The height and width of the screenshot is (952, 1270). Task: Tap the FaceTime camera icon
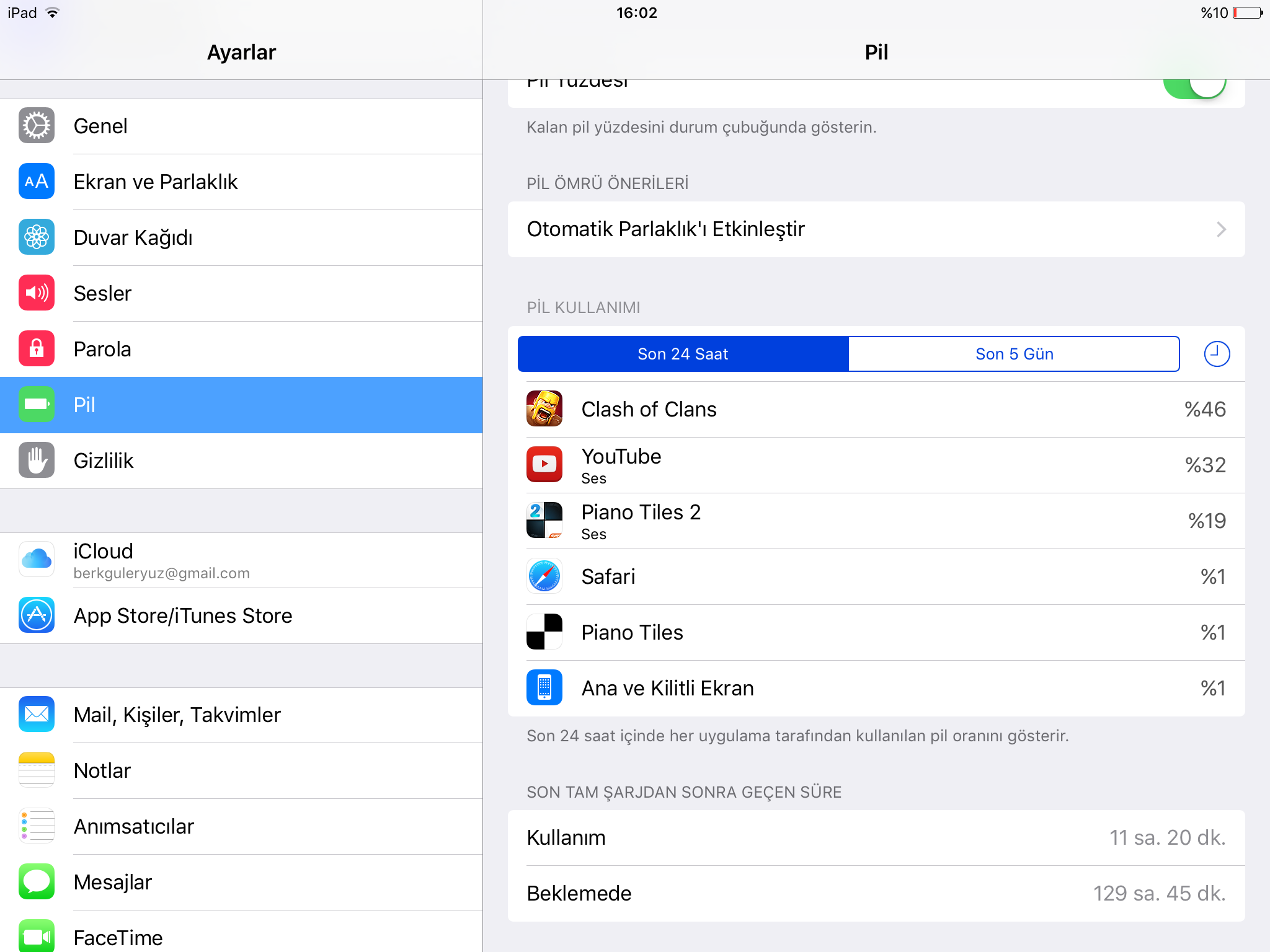point(37,936)
